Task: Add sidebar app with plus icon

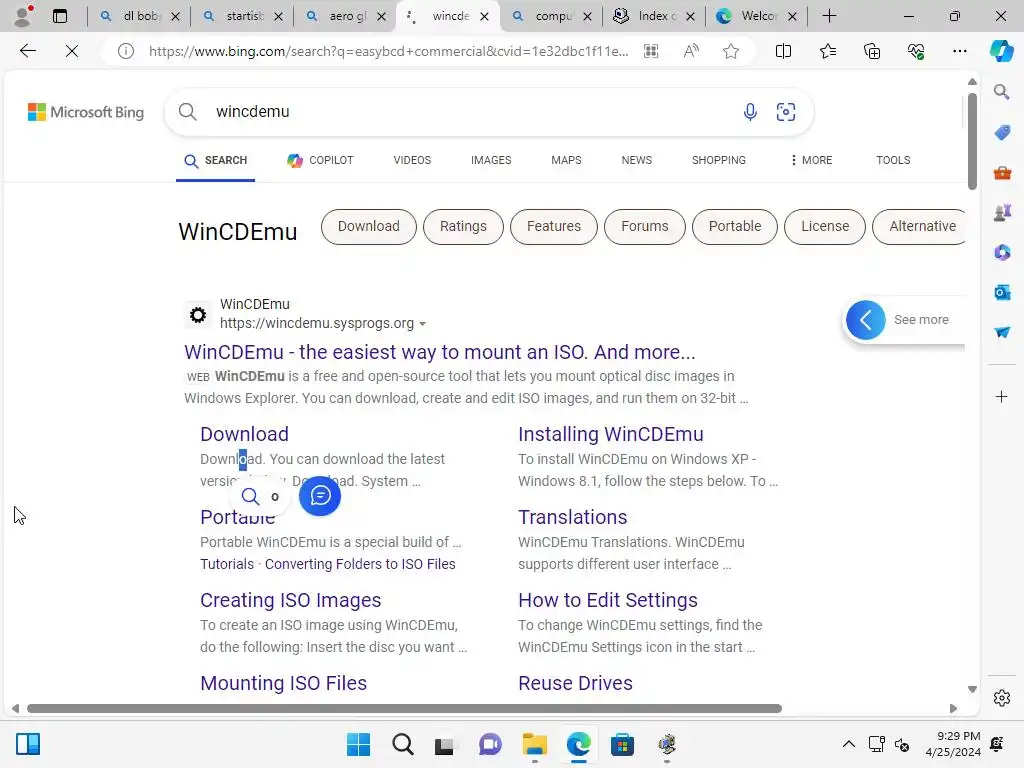Action: pos(1002,396)
